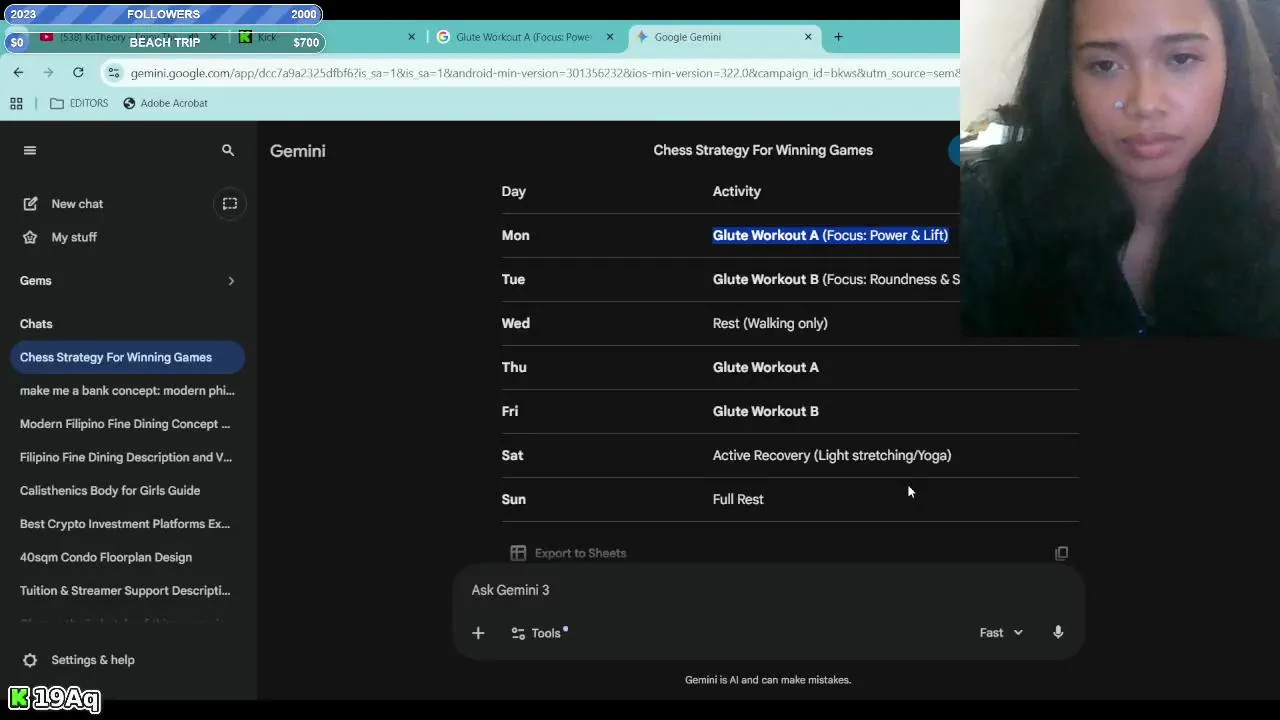Screen dimensions: 1280x720
Task: Open the Fast model dropdown
Action: pyautogui.click(x=1001, y=633)
